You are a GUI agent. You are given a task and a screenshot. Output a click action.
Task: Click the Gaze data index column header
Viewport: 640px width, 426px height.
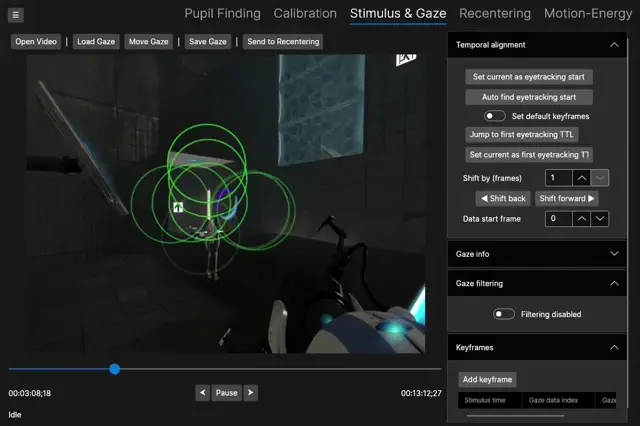point(558,400)
